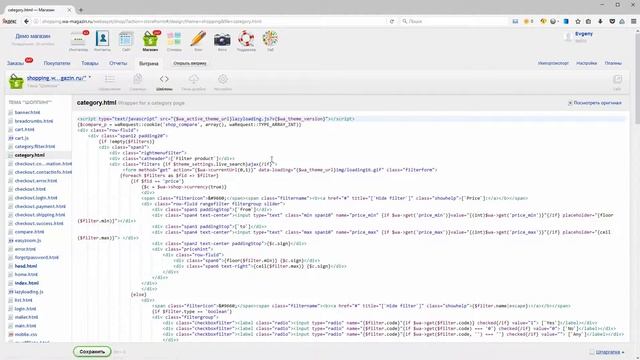Click the browser back arrow

pos(27,21)
